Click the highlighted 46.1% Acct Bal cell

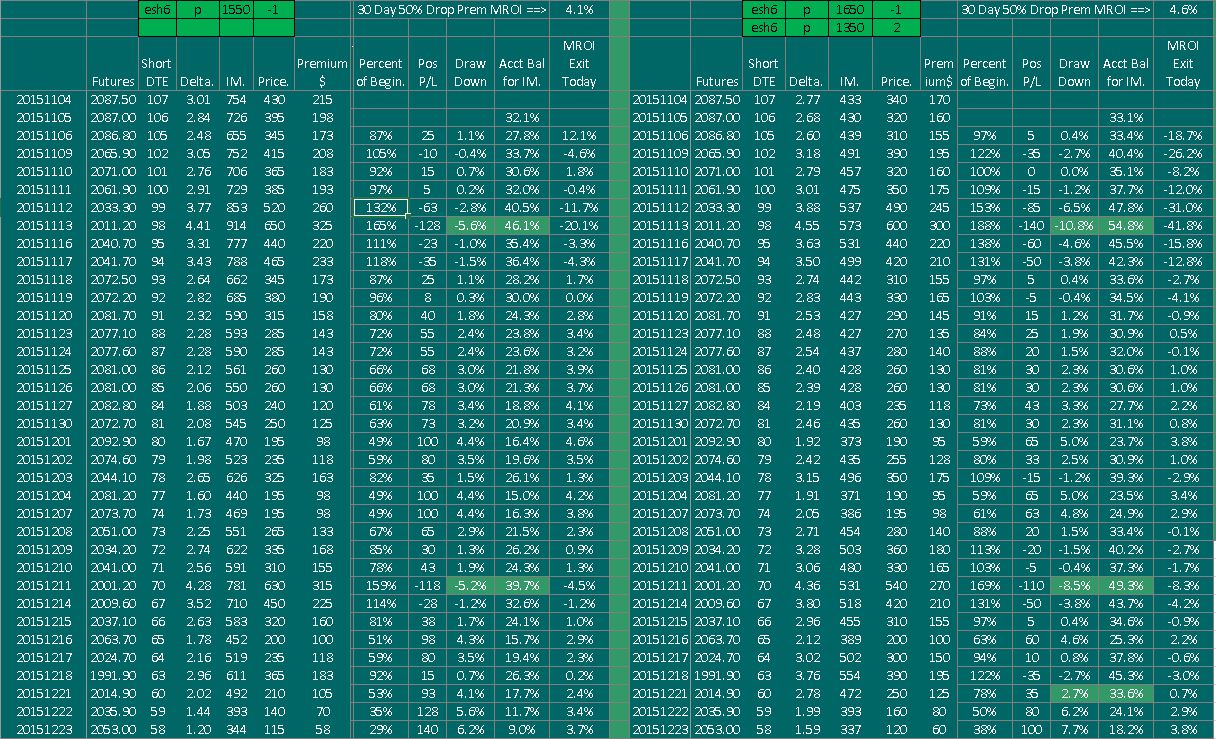tap(522, 226)
